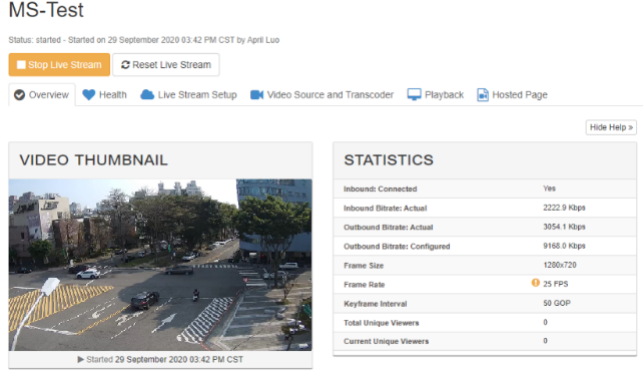Click the Stop Live Stream button

[x=59, y=65]
